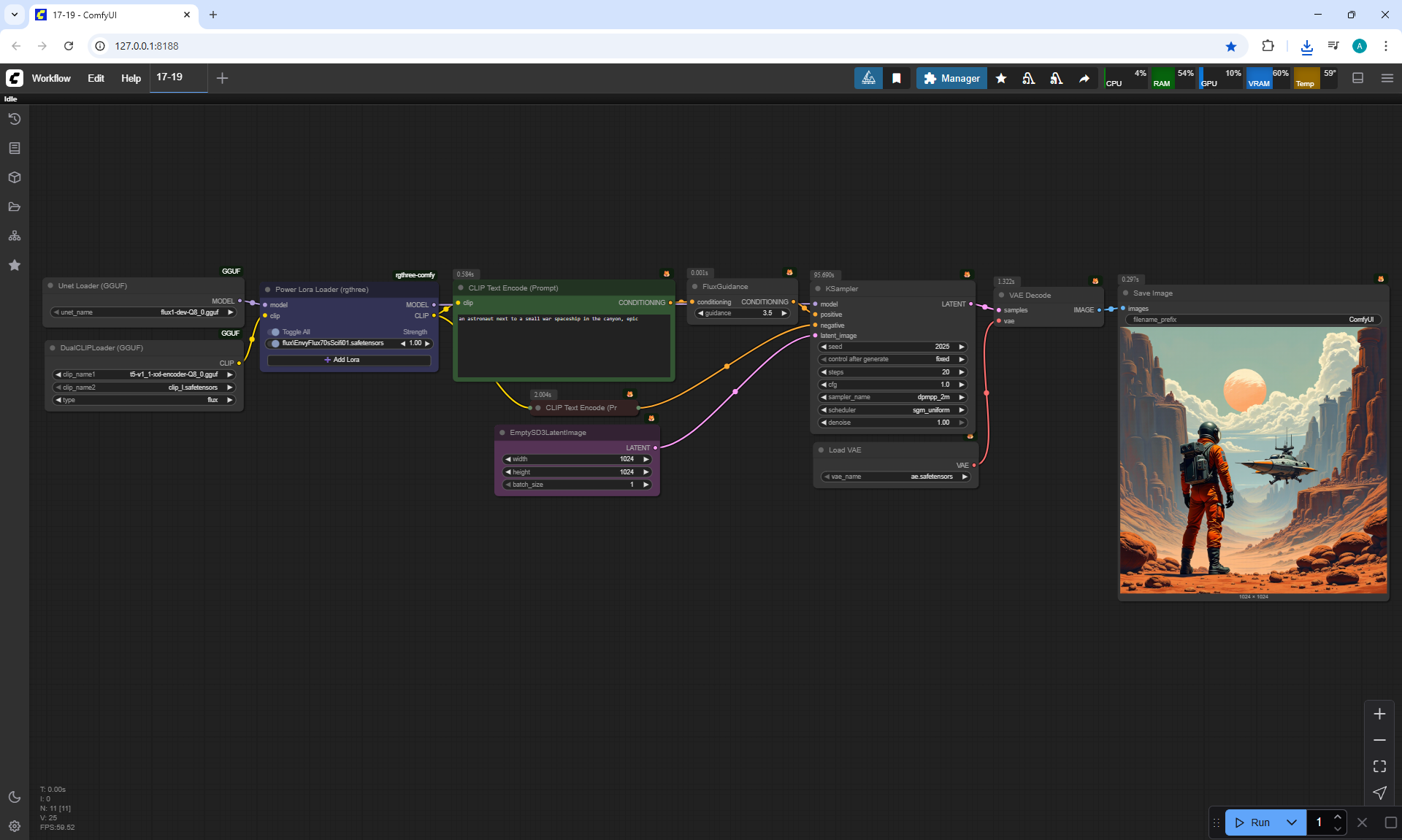Open the settings gear icon
The width and height of the screenshot is (1402, 840).
tap(15, 826)
